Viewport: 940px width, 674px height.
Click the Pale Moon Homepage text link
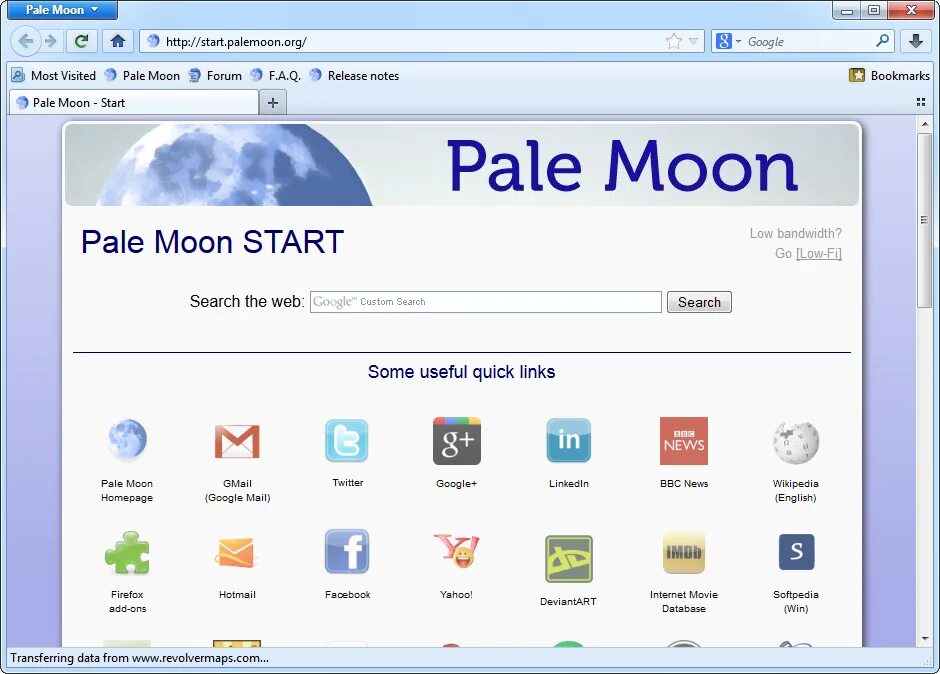click(127, 491)
